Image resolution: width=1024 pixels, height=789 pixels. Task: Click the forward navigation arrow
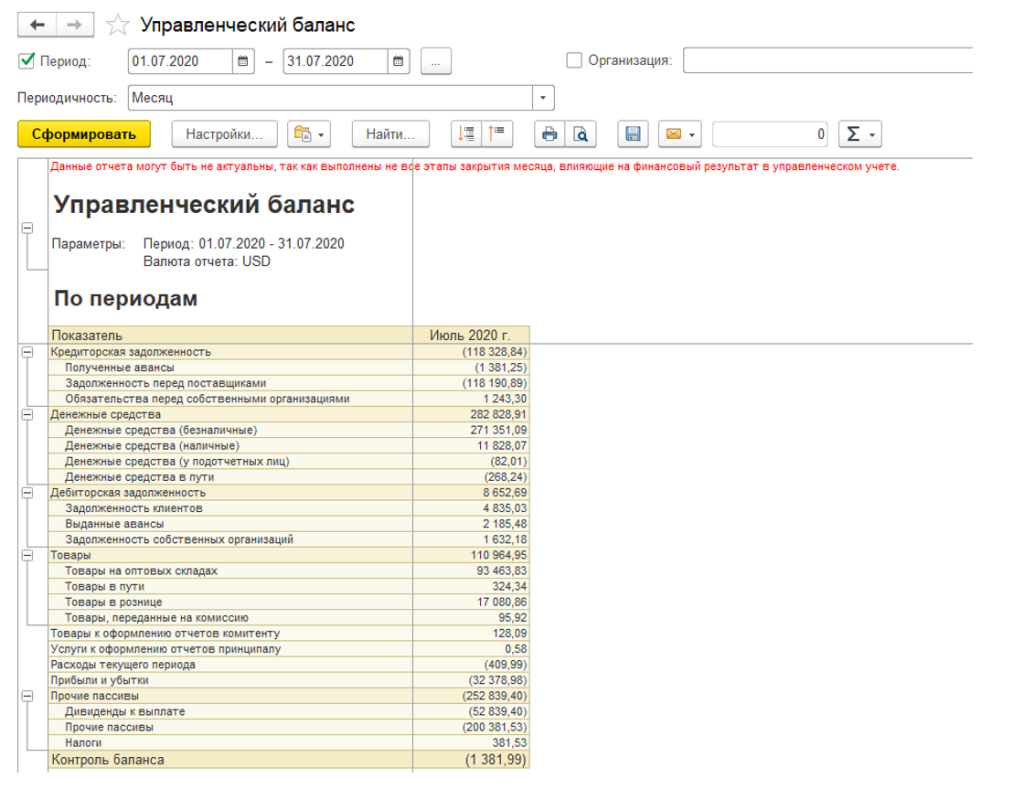pos(74,25)
